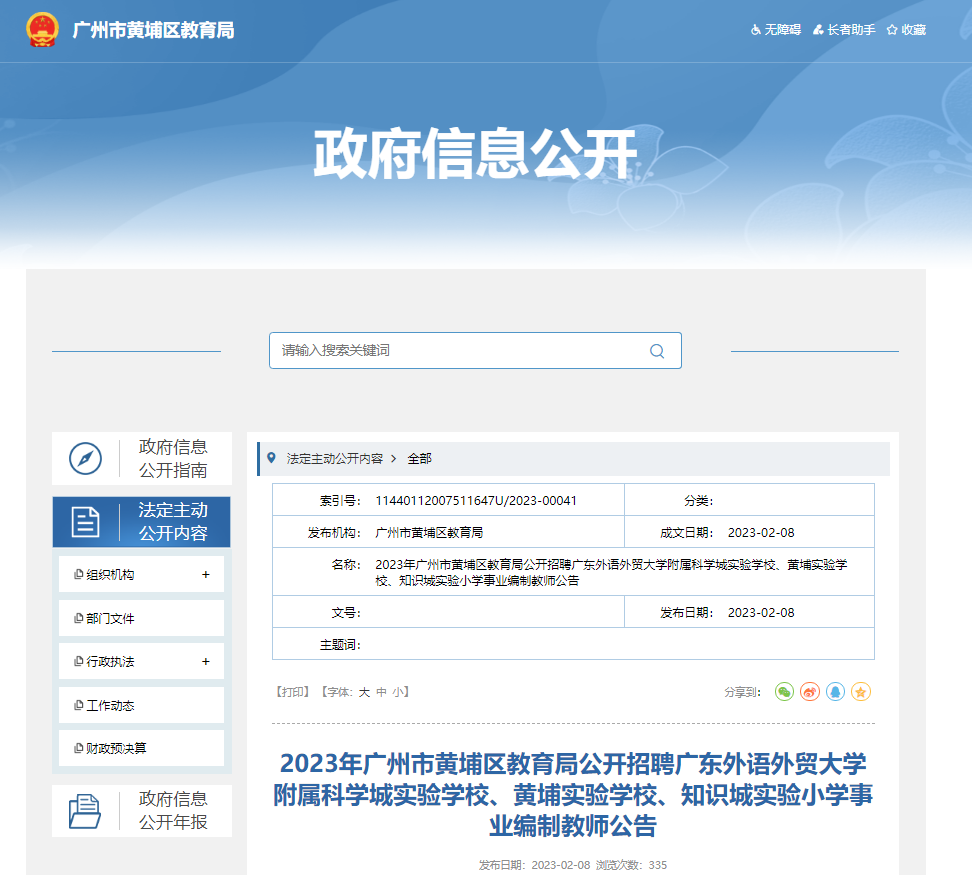Share to WeChat green icon
This screenshot has height=875, width=972.
coord(785,692)
